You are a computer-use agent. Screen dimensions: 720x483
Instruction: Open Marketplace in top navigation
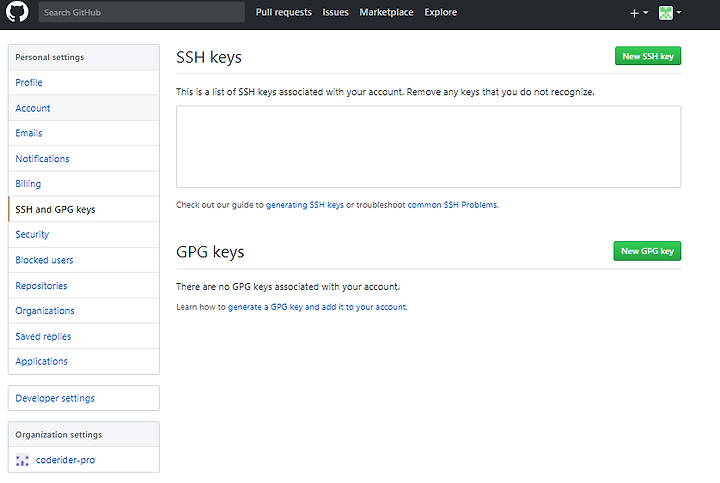tap(386, 12)
